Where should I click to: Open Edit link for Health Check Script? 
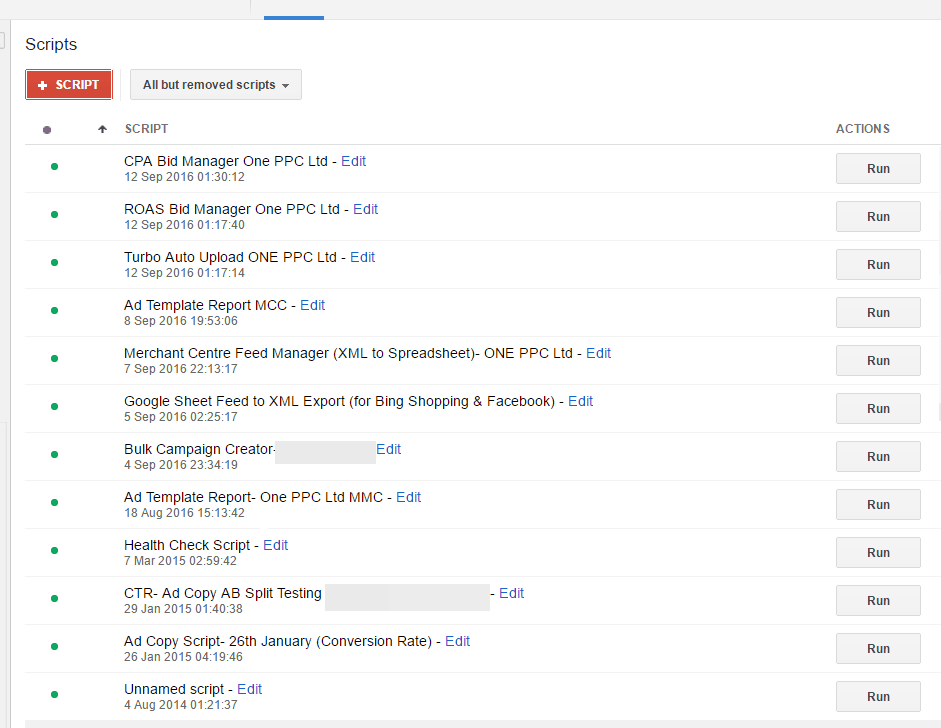(x=275, y=545)
